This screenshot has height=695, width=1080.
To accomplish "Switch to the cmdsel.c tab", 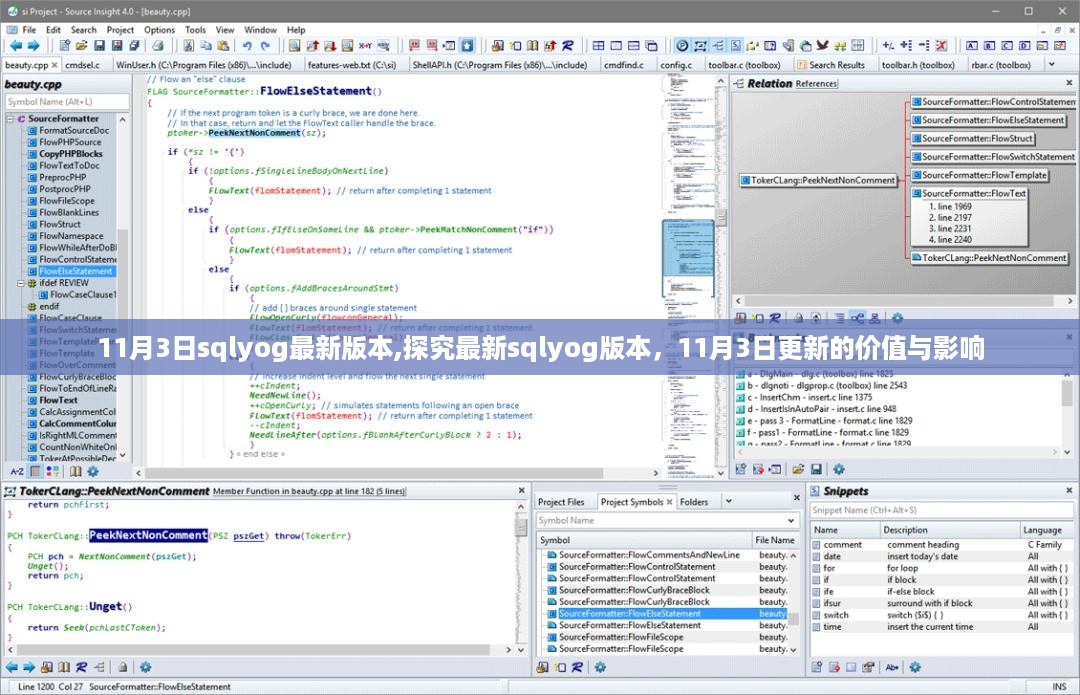I will click(83, 65).
